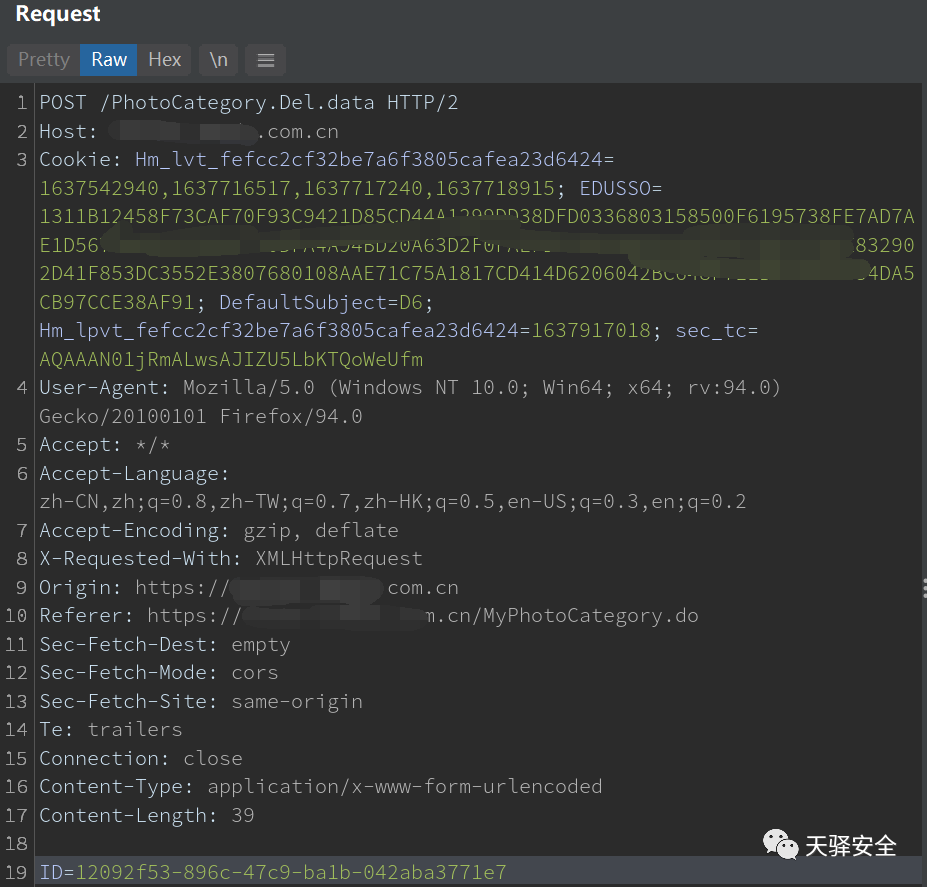
Task: Click the Content-Length value 39
Action: [x=243, y=816]
